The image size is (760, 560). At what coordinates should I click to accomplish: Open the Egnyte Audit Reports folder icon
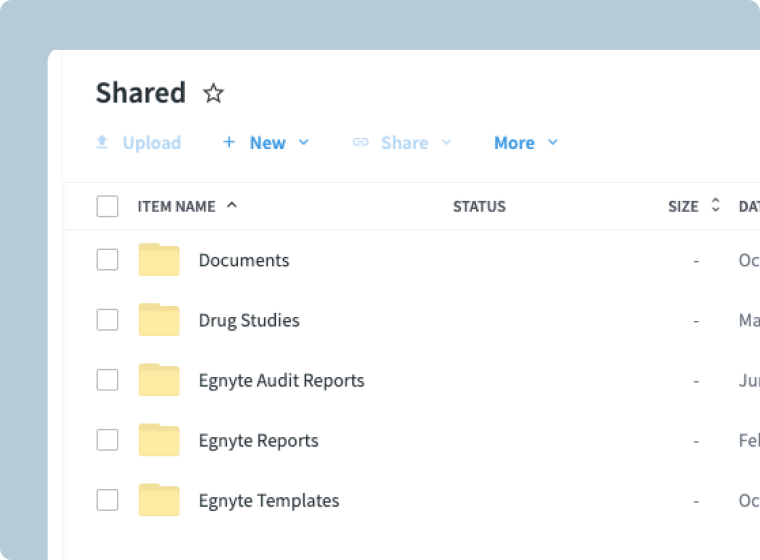159,380
